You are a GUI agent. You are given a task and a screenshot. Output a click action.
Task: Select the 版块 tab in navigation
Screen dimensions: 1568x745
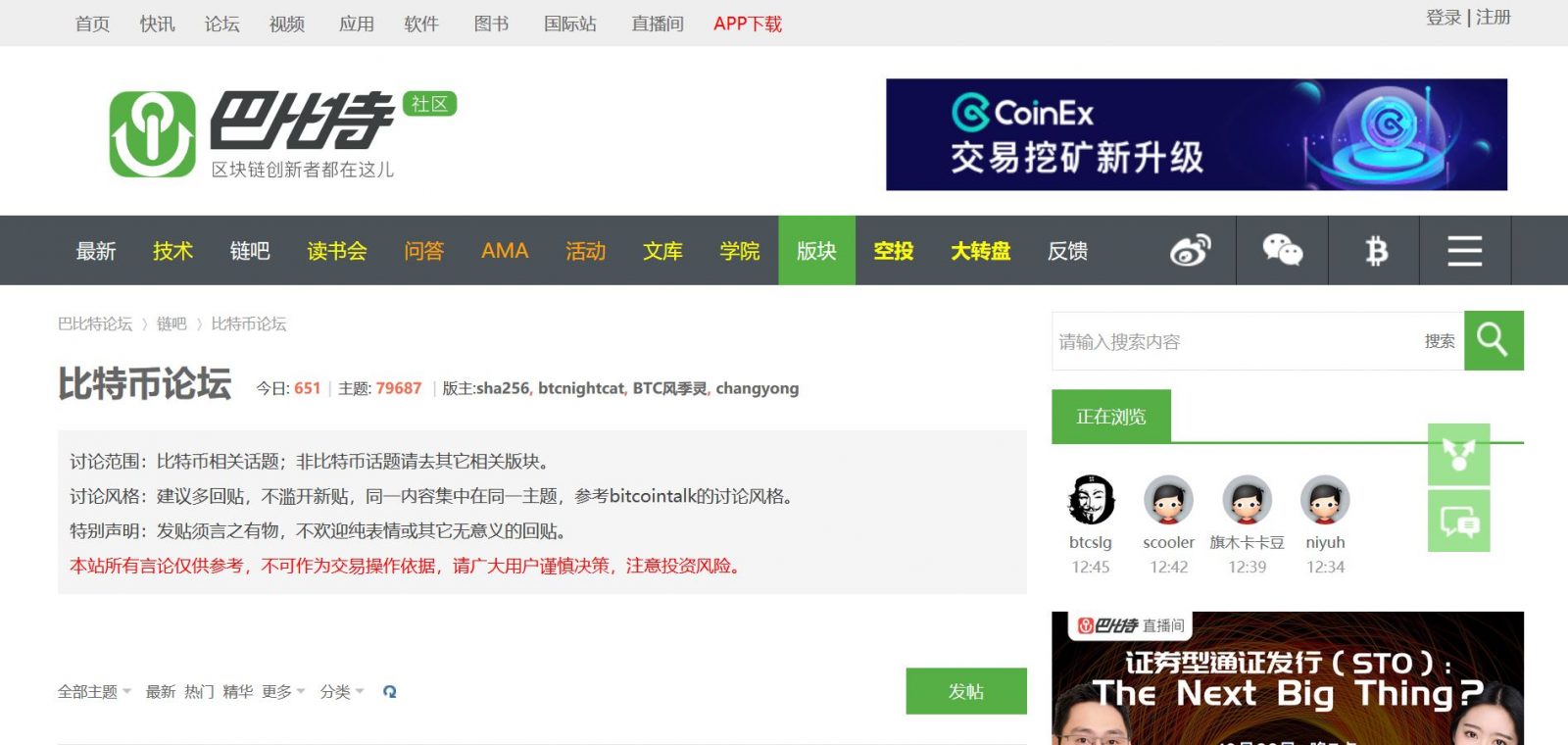click(816, 251)
